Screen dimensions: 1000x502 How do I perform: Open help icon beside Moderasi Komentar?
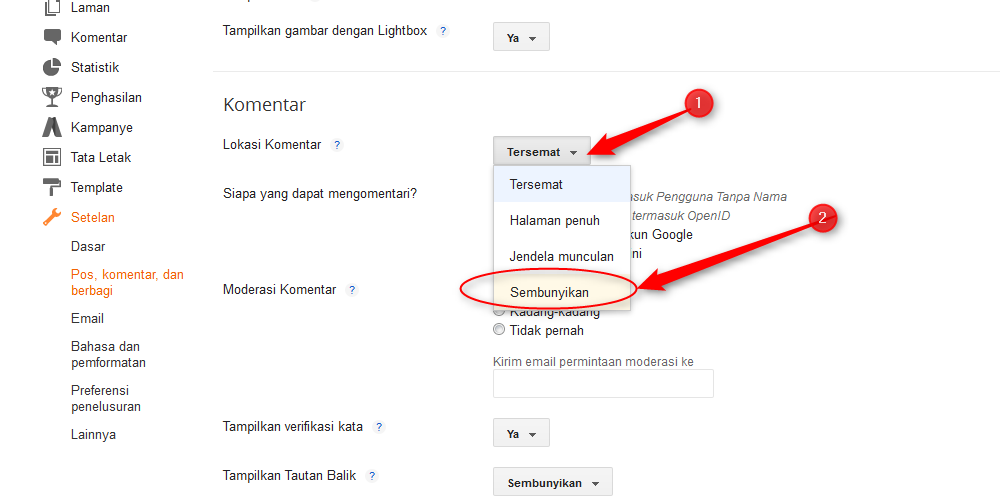[x=351, y=290]
